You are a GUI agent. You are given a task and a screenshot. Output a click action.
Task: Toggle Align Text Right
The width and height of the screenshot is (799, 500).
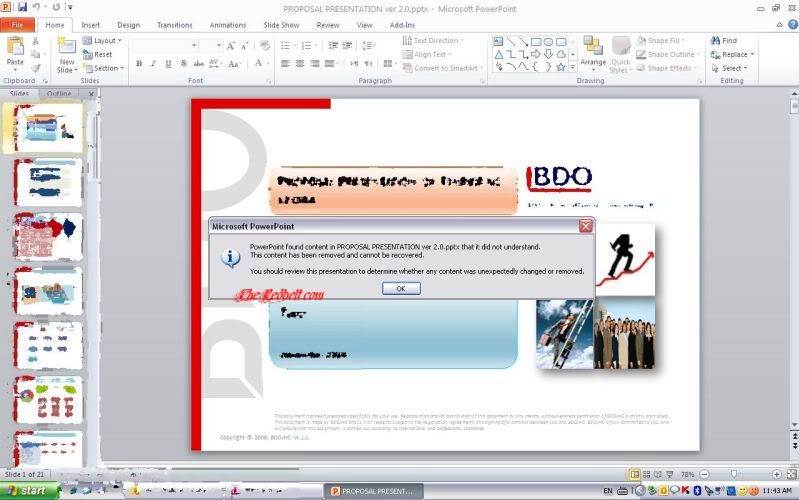[315, 64]
